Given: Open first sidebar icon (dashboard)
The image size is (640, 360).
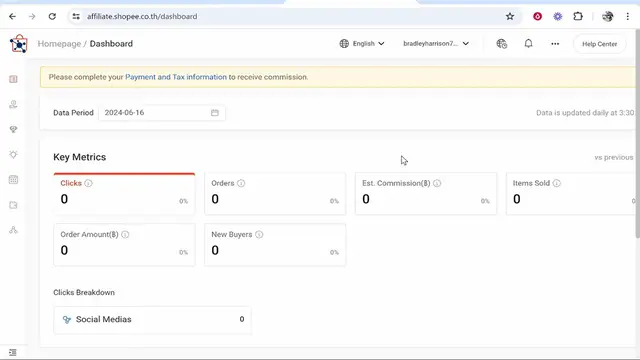Looking at the screenshot, I should [x=13, y=79].
